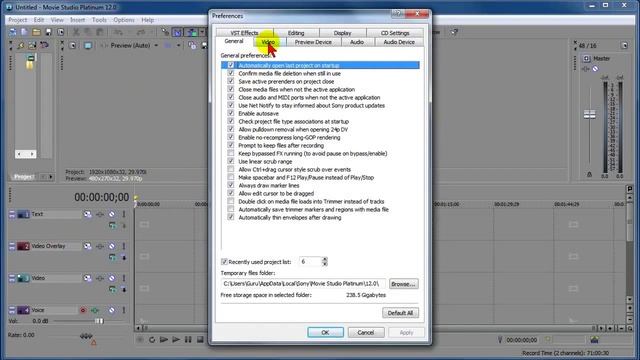Click Browse for temporary files folder
640x360 pixels.
[x=403, y=284]
